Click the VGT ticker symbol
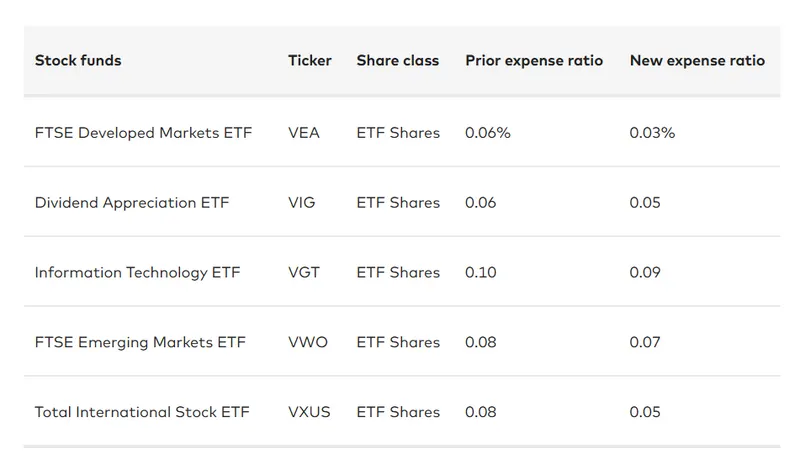Screen dimensions: 800x459 coord(304,273)
